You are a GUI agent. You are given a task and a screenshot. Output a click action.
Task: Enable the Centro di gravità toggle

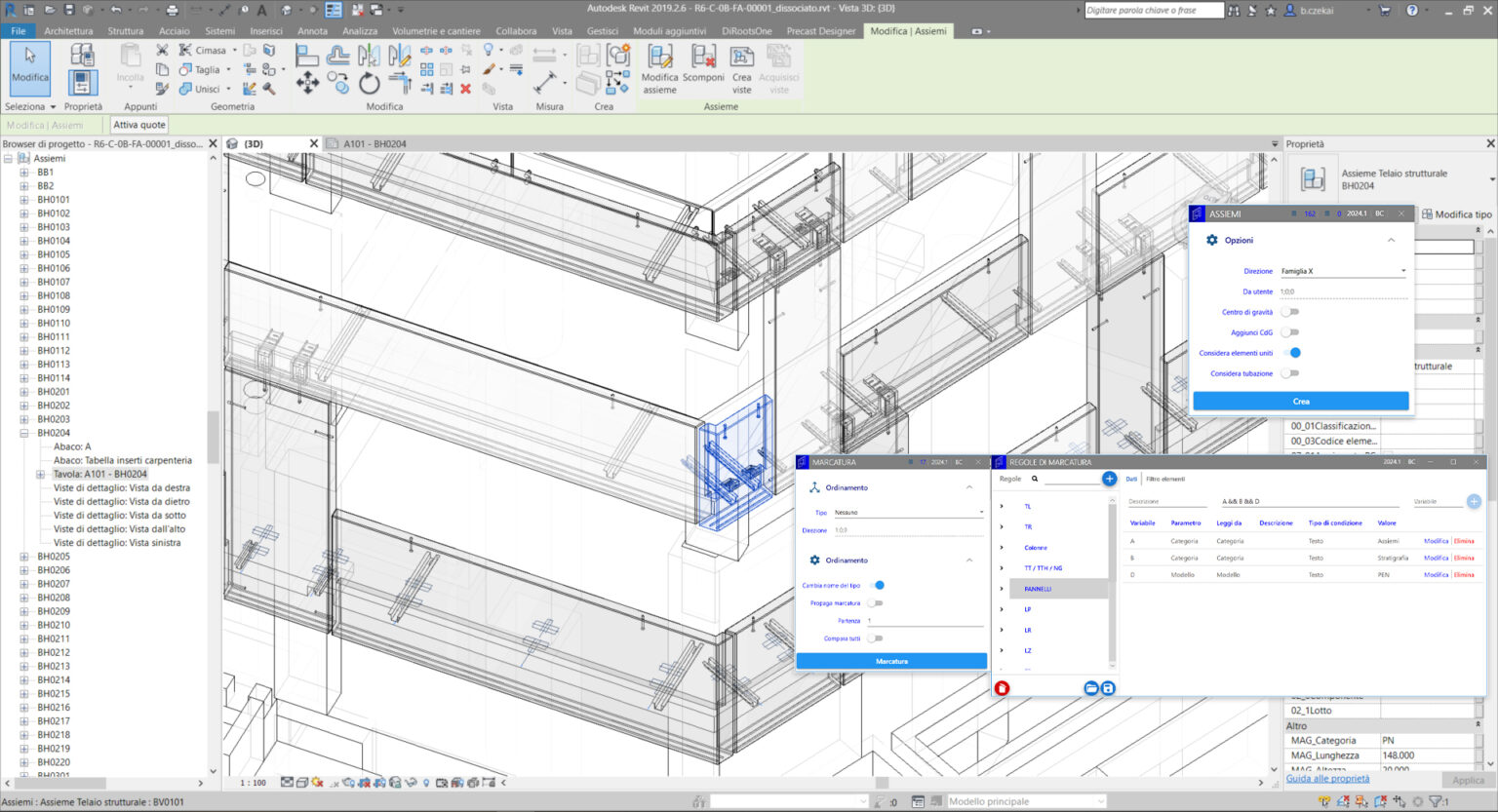(1289, 311)
